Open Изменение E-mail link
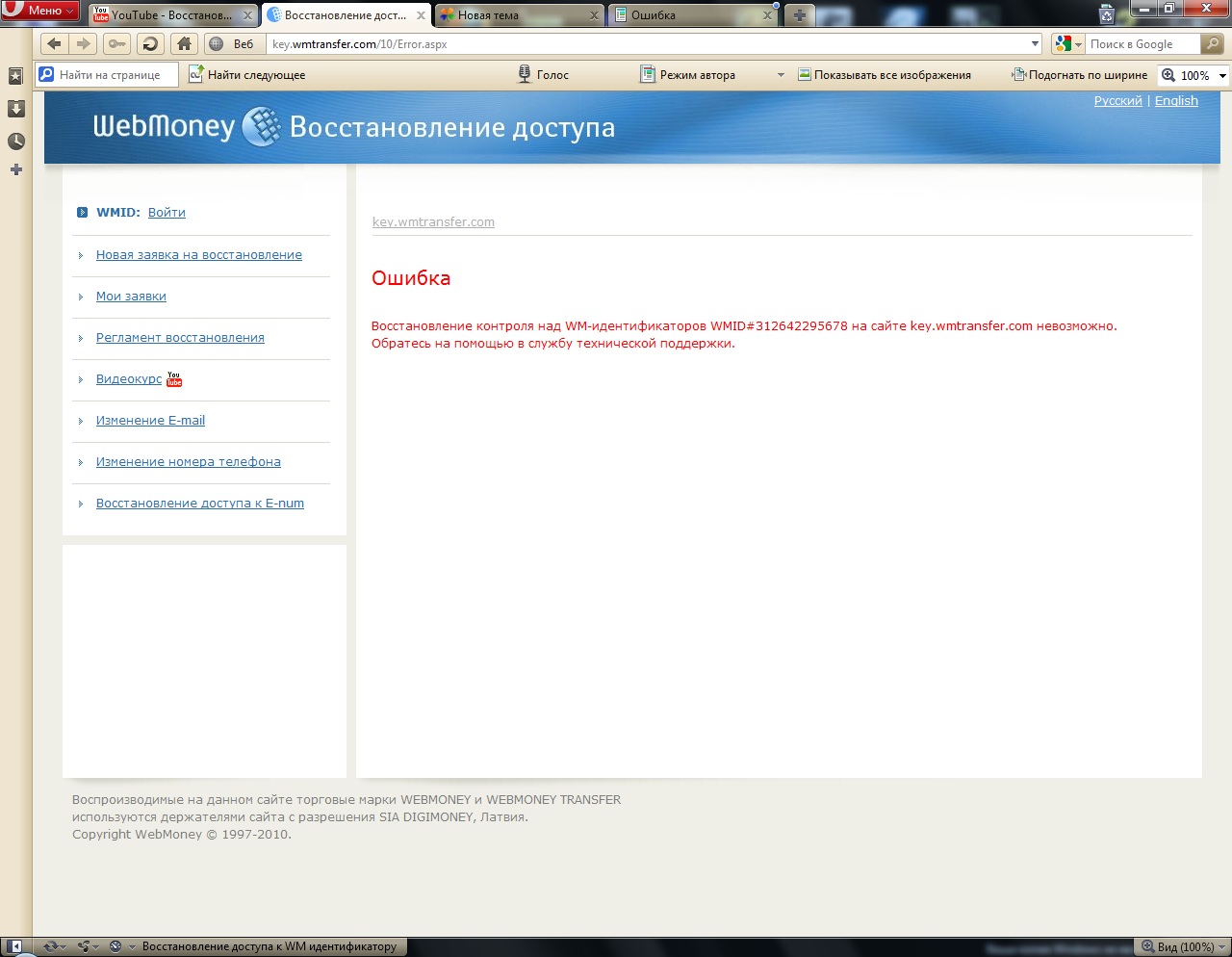1232x957 pixels. click(x=150, y=421)
